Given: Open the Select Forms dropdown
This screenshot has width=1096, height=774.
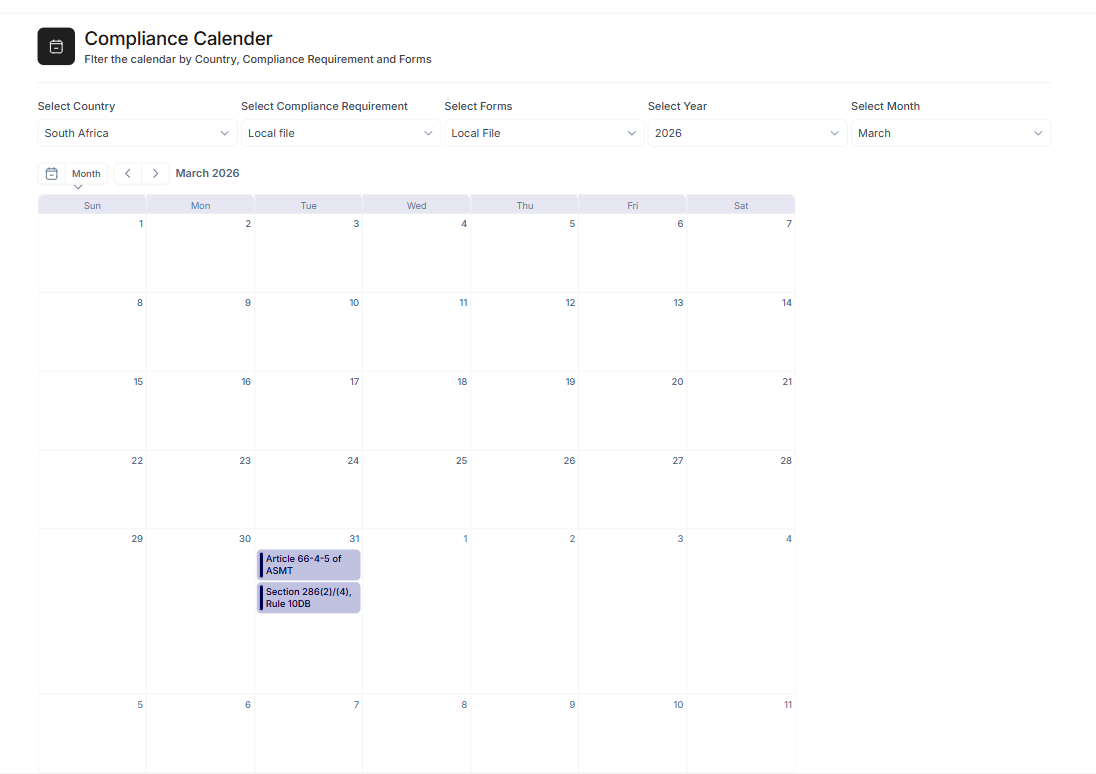Looking at the screenshot, I should coord(544,133).
